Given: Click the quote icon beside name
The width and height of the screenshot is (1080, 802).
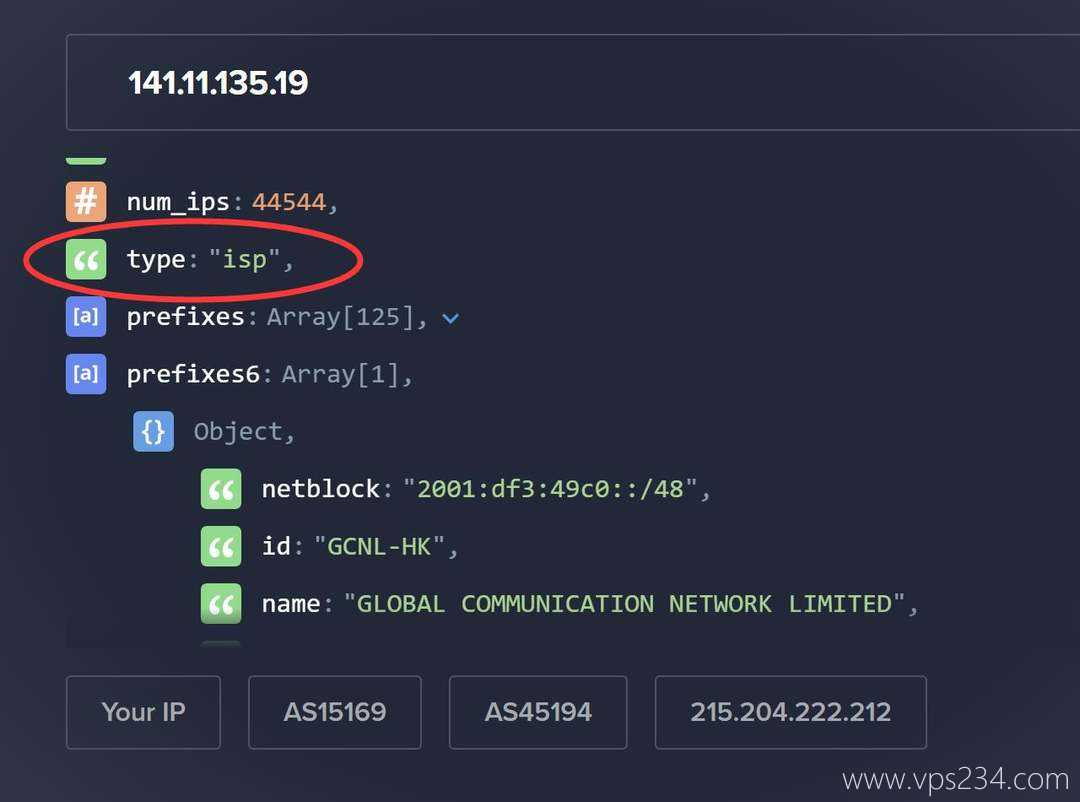Looking at the screenshot, I should (x=221, y=604).
